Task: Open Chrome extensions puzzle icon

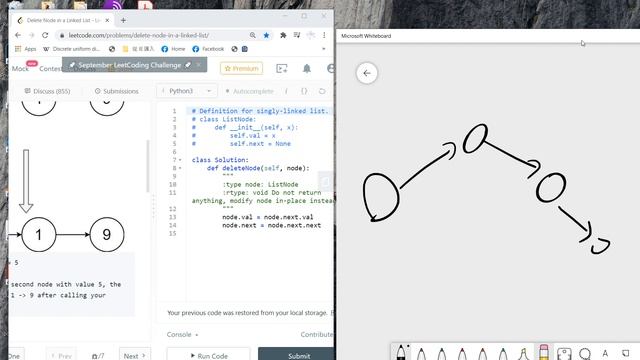Action: [x=283, y=35]
